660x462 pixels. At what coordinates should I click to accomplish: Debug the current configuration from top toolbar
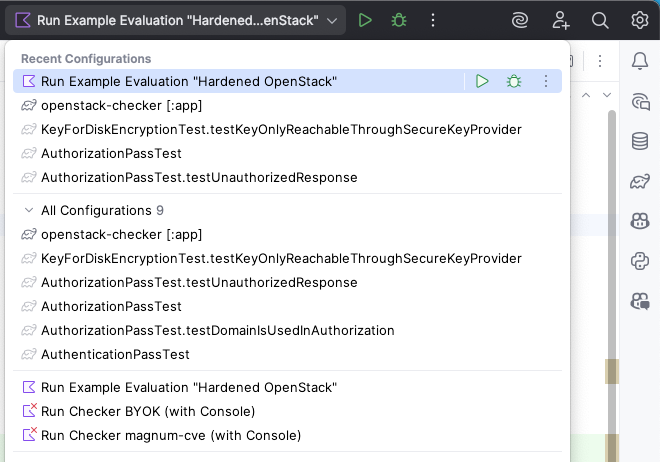tap(399, 20)
